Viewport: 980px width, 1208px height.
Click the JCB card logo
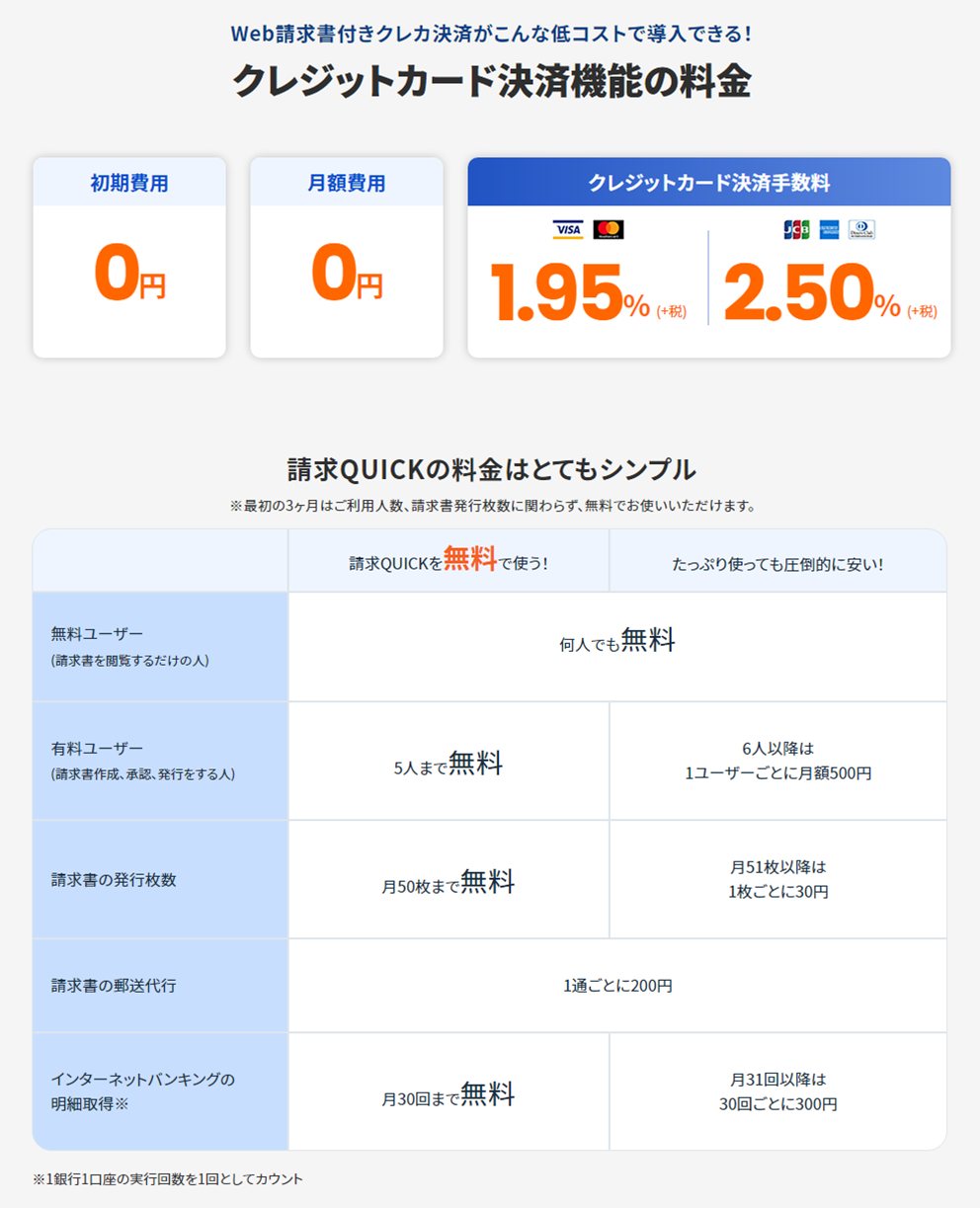pyautogui.click(x=796, y=230)
